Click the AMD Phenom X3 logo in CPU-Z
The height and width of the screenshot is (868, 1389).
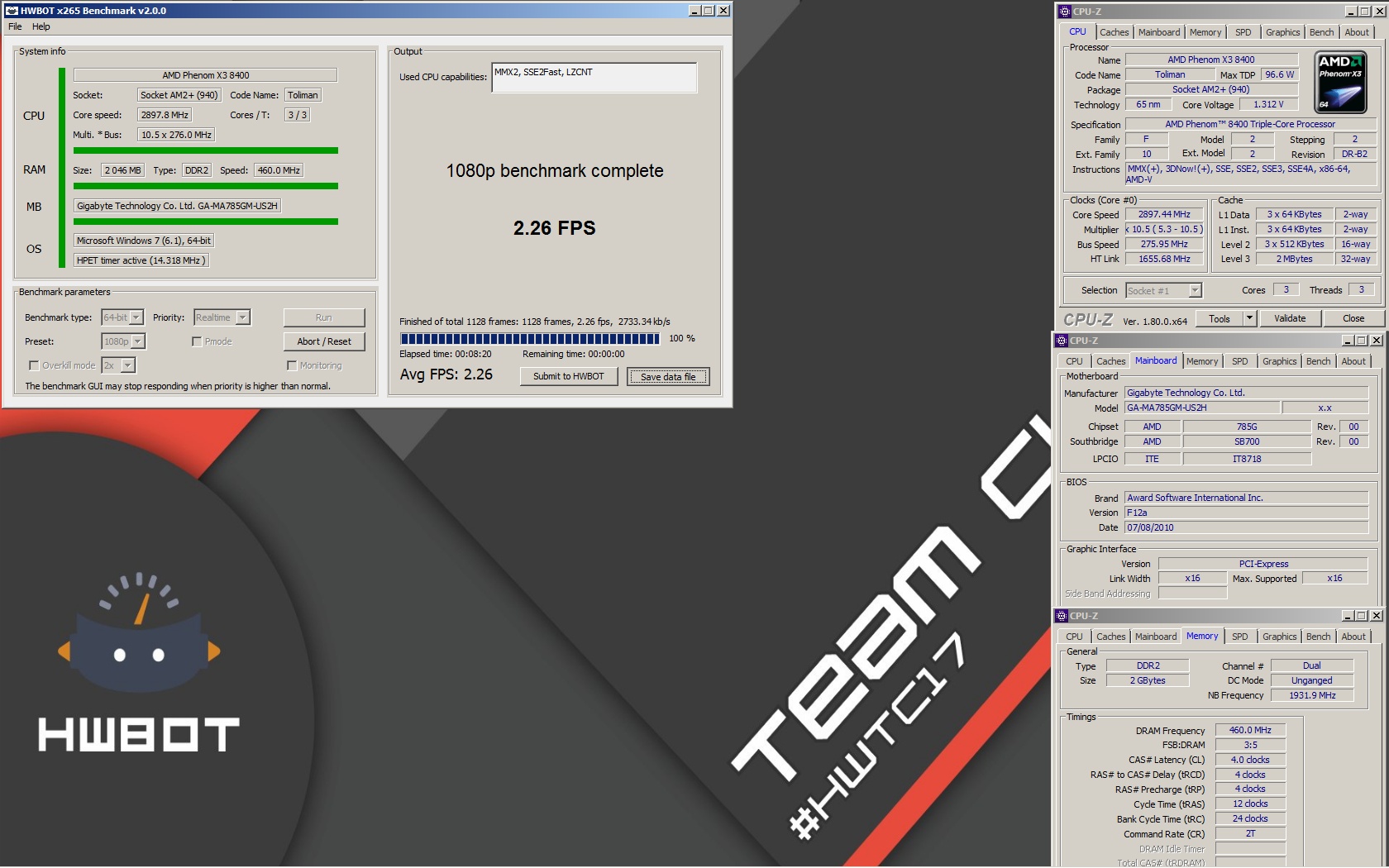pyautogui.click(x=1339, y=82)
